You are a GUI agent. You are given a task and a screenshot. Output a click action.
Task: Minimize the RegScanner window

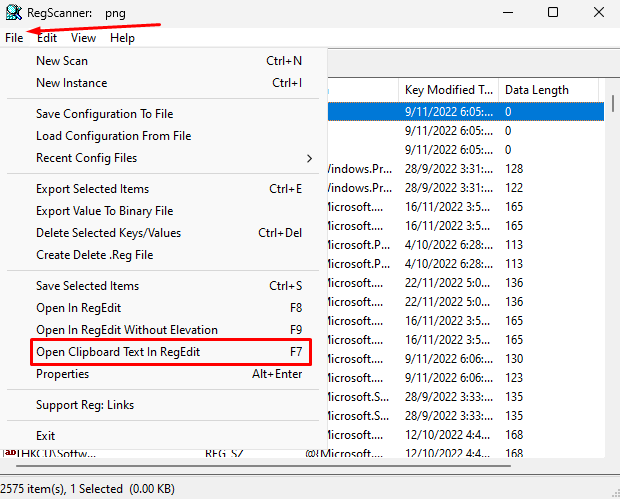[x=508, y=13]
